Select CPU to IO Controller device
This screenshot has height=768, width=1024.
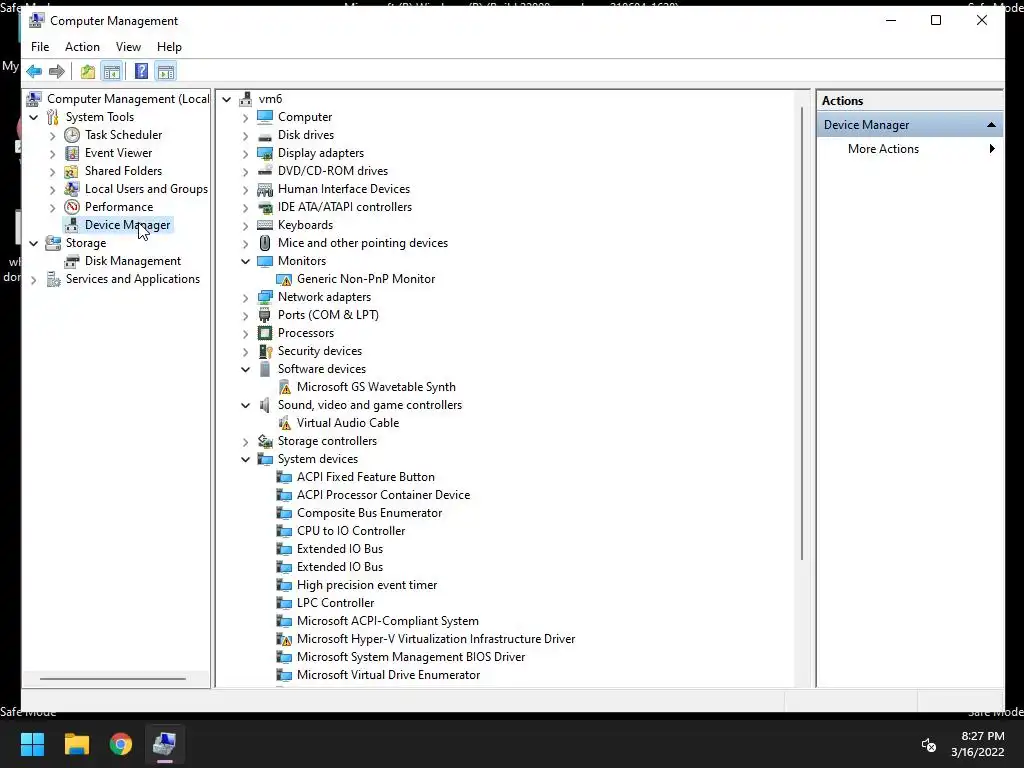[351, 531]
